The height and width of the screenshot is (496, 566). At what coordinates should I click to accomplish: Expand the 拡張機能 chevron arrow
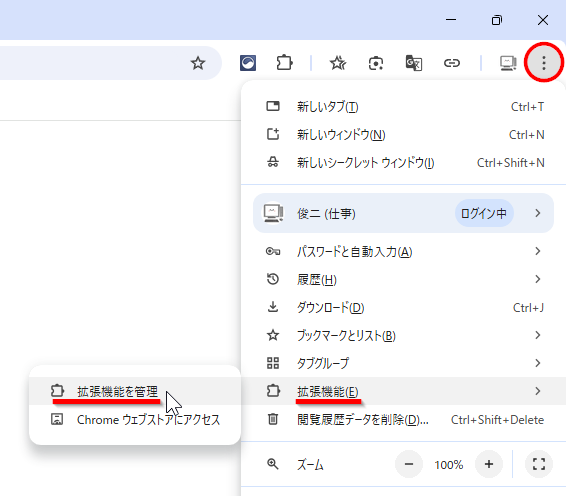[537, 391]
